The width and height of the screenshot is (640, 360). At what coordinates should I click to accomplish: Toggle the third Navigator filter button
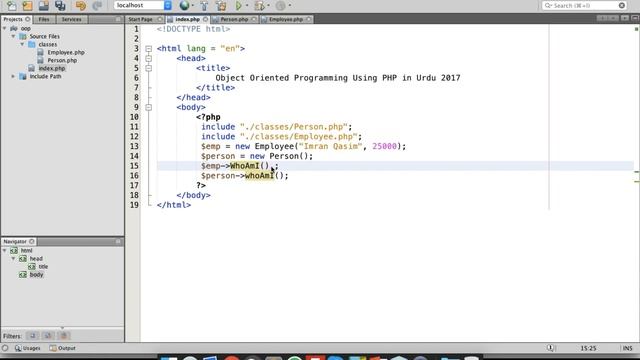coord(64,336)
